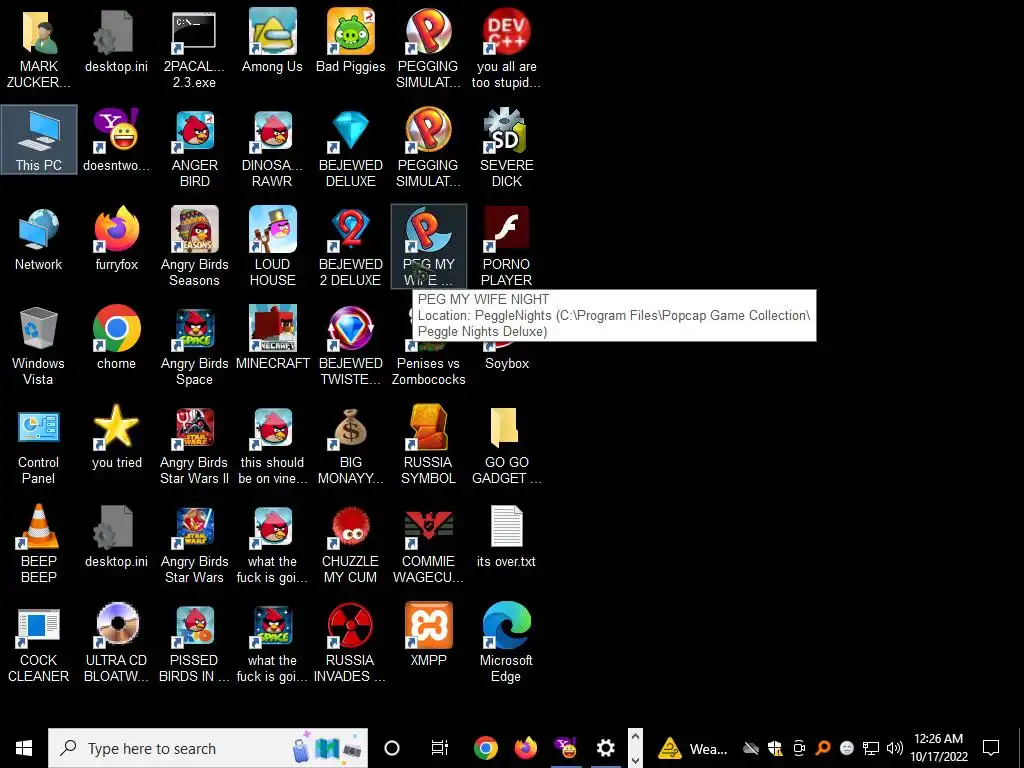Open the notification Action Center

point(991,748)
